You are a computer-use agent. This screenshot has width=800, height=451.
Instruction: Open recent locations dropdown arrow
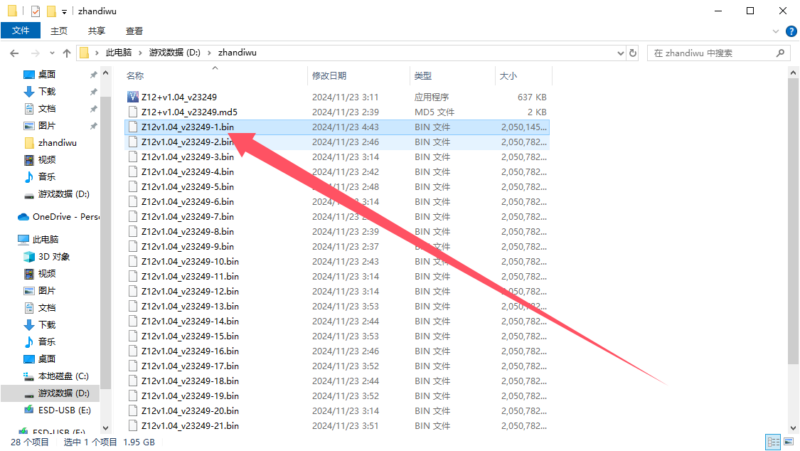tap(50, 53)
